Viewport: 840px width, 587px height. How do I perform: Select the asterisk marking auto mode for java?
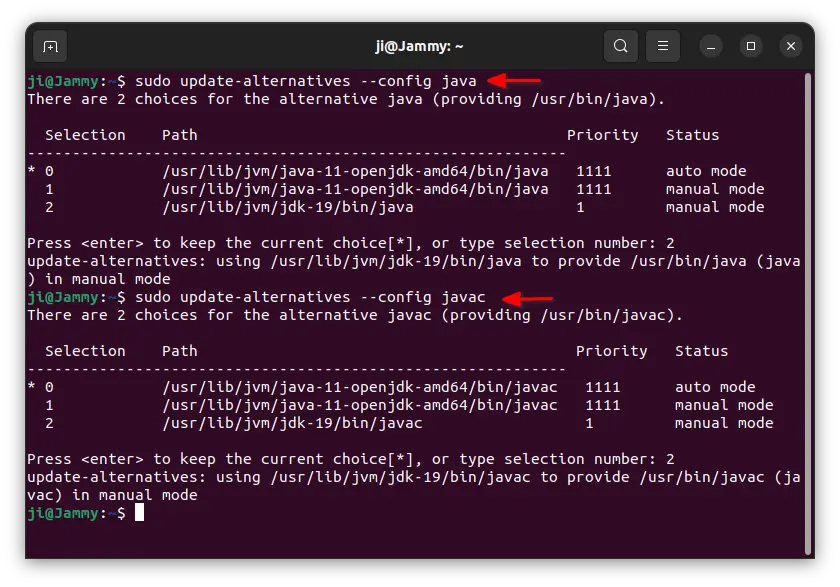point(30,171)
